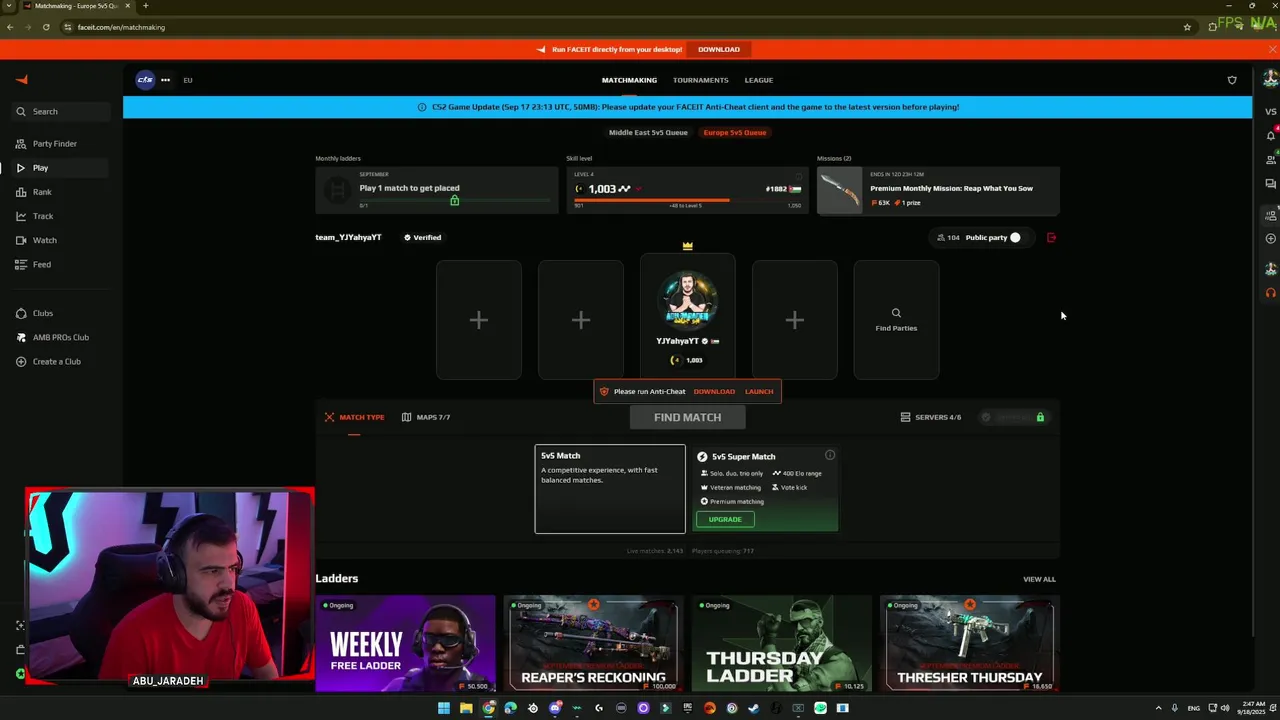
Task: Open the VS icon in the right rail
Action: pos(1271,111)
